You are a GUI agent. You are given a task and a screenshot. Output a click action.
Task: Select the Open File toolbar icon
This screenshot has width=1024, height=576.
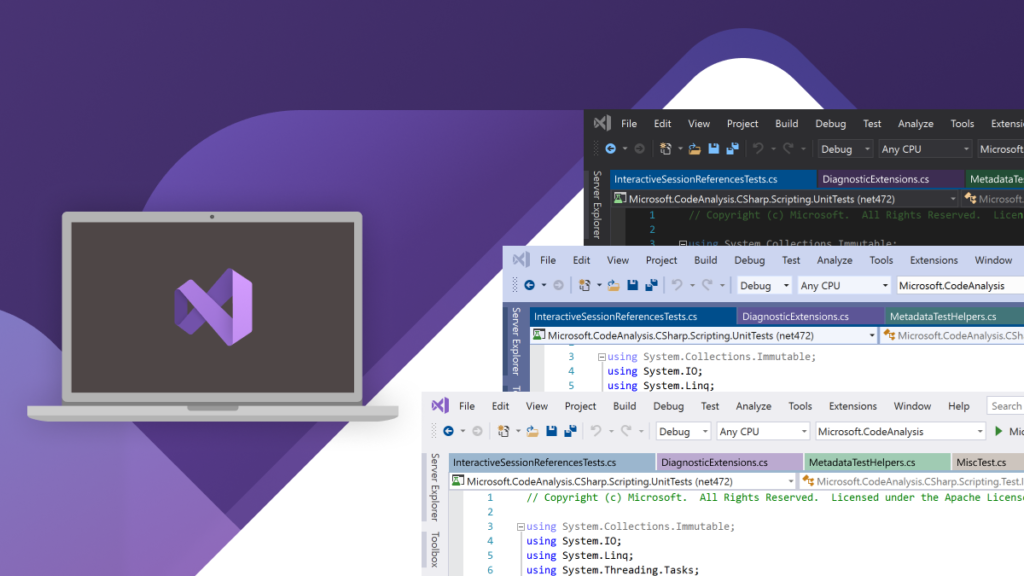click(x=533, y=430)
